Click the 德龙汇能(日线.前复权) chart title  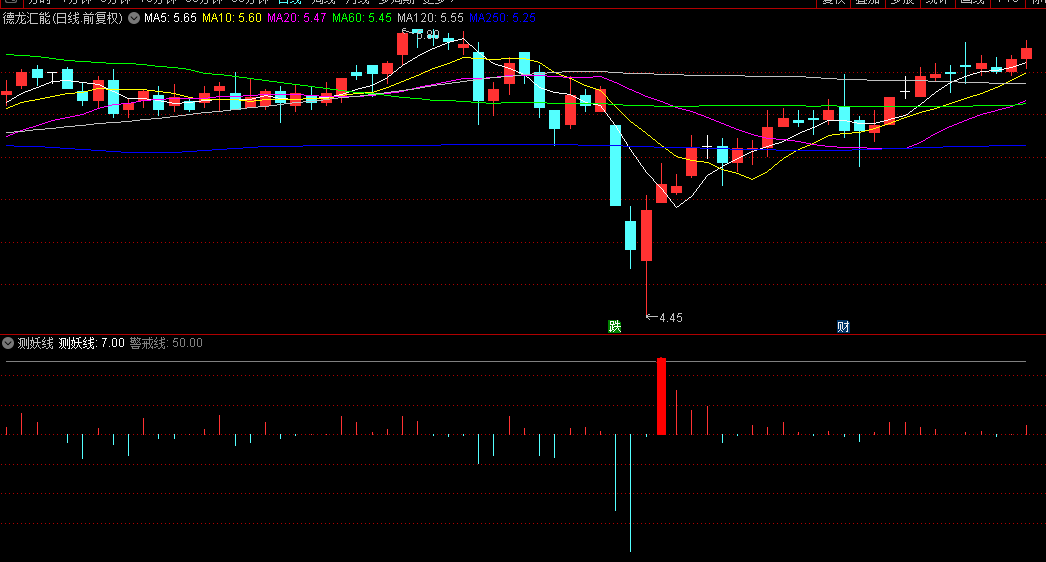coord(63,18)
